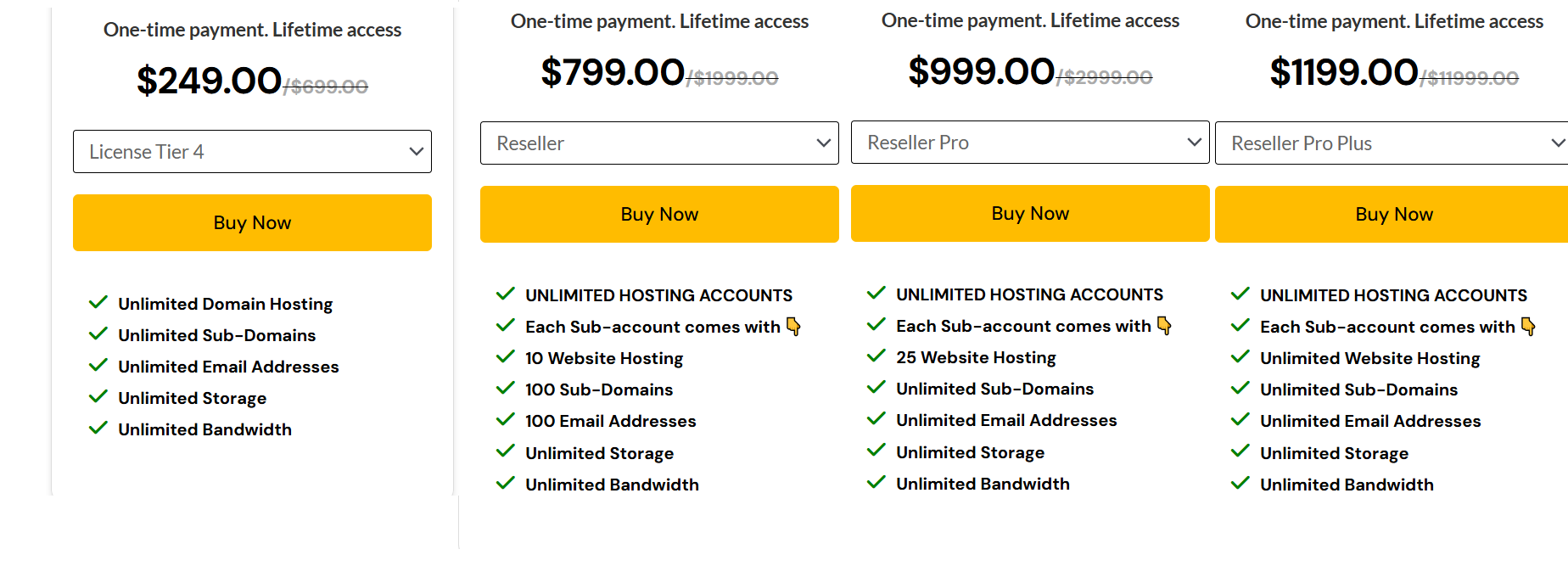This screenshot has width=1568, height=566.
Task: Click the checkmark beside Unlimited Website Hosting
Action: pos(1240,357)
